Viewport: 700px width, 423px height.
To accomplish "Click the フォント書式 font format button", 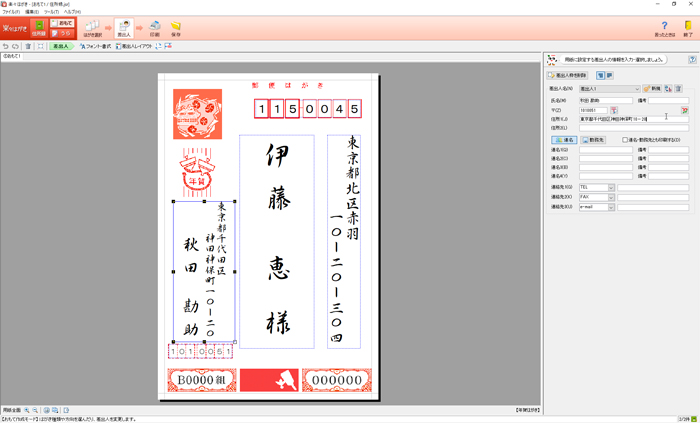I will pyautogui.click(x=97, y=46).
